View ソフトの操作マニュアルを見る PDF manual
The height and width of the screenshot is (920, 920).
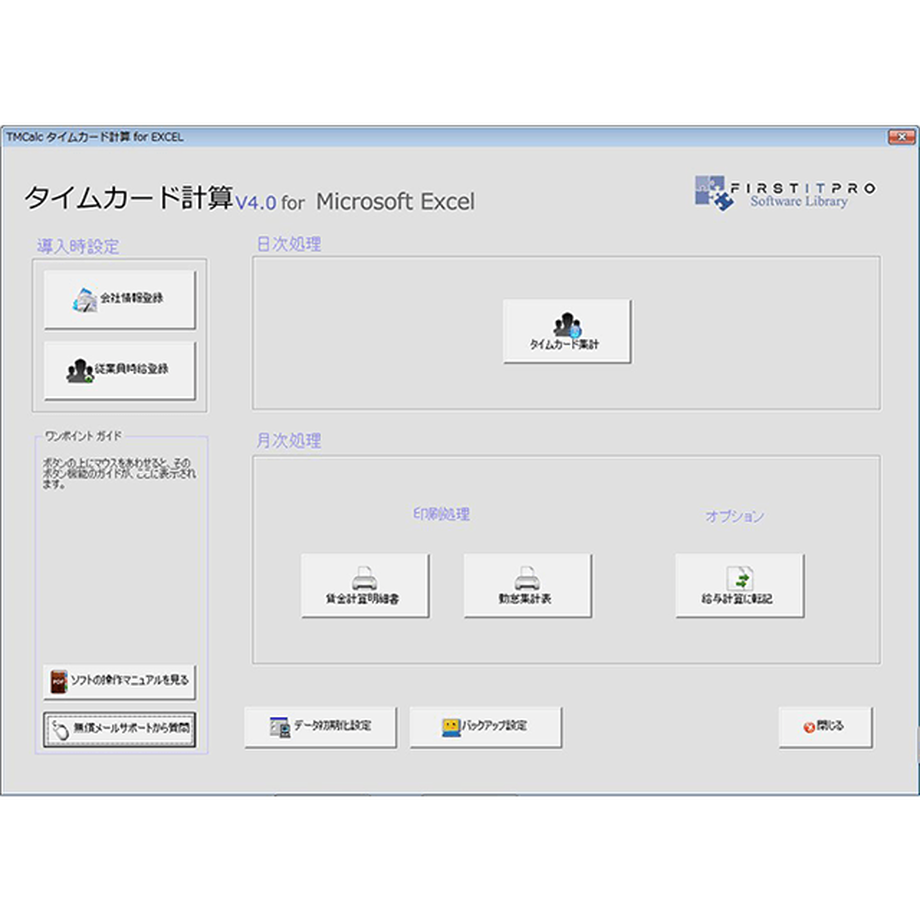120,682
